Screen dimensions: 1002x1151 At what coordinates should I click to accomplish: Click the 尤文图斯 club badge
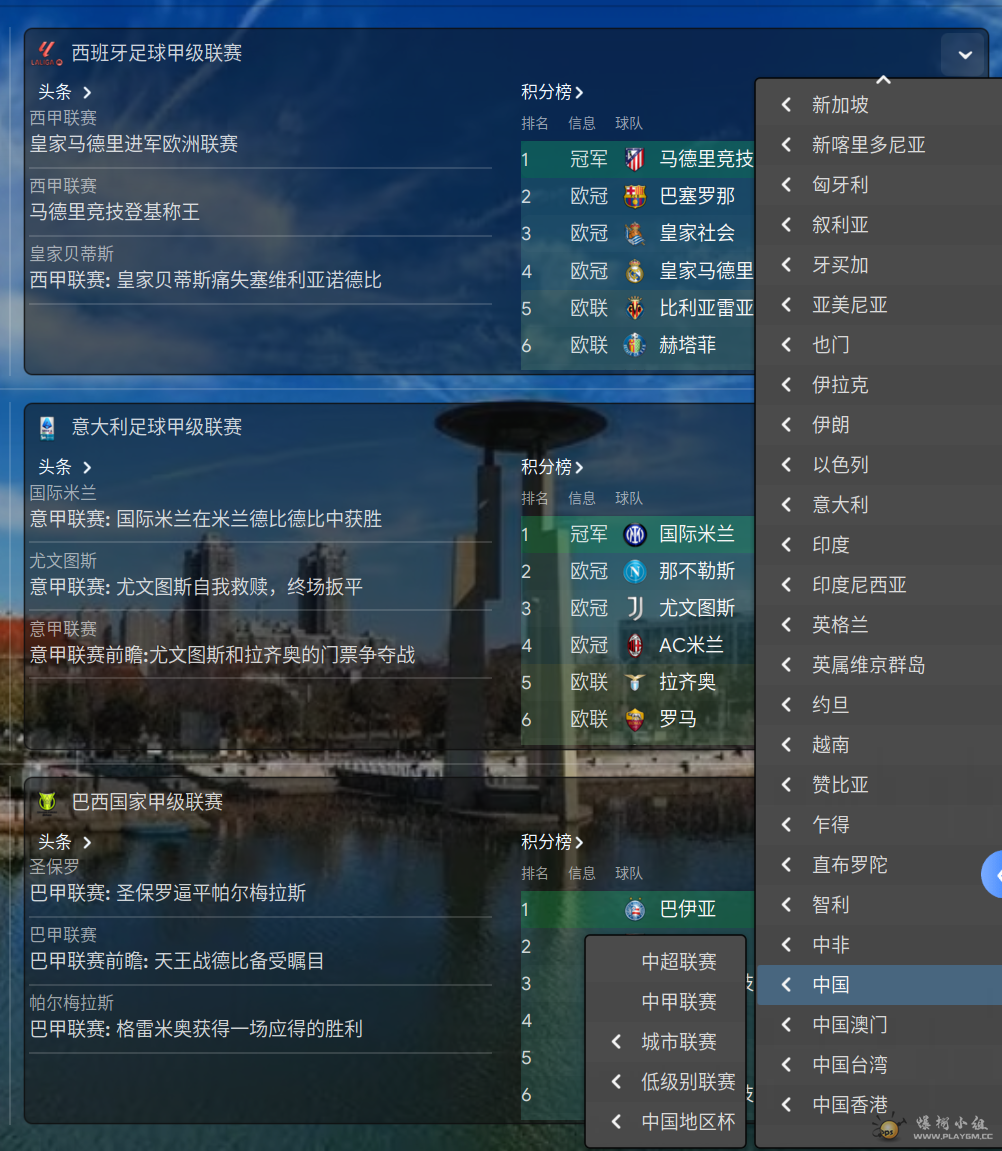coord(634,608)
